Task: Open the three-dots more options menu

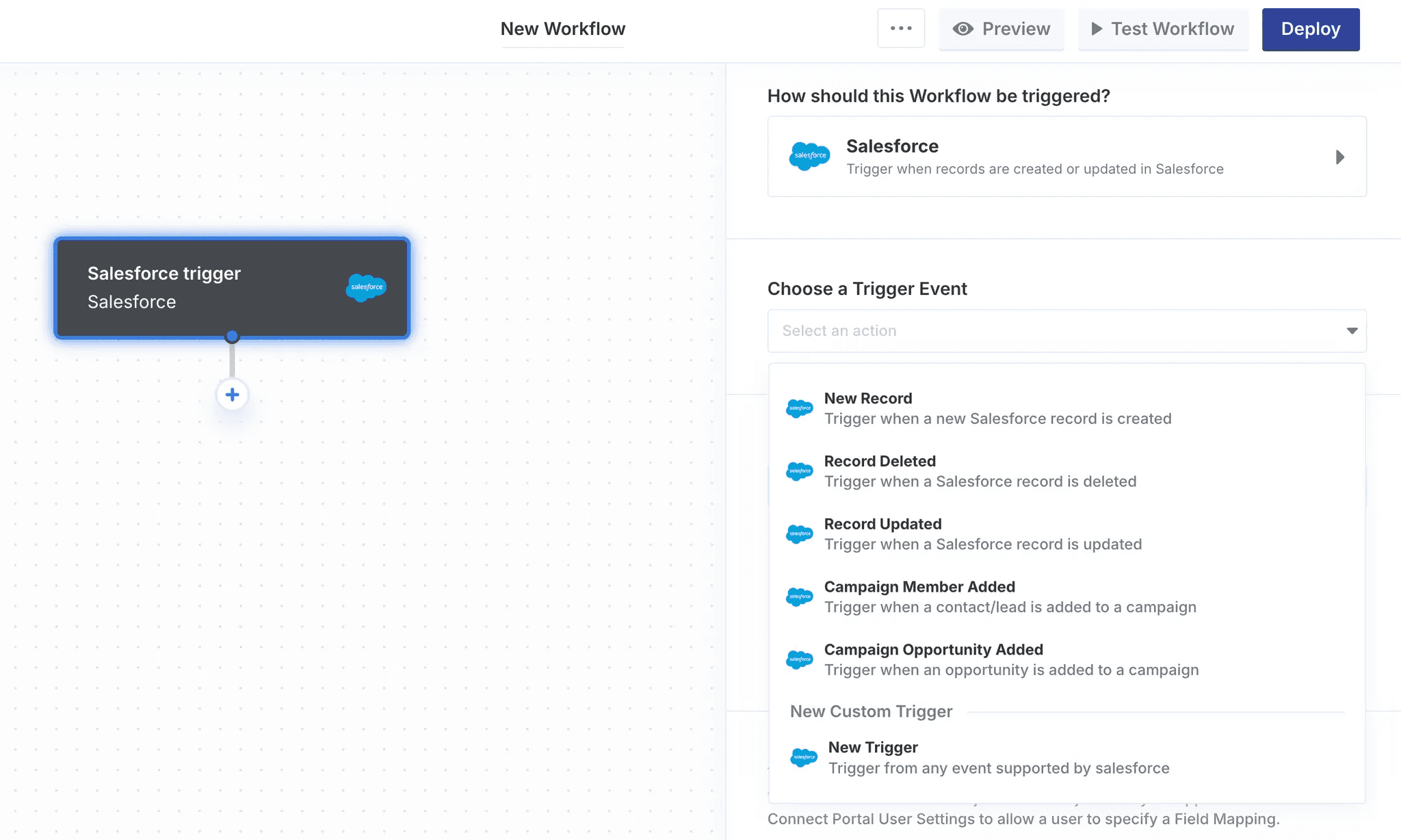Action: tap(901, 29)
